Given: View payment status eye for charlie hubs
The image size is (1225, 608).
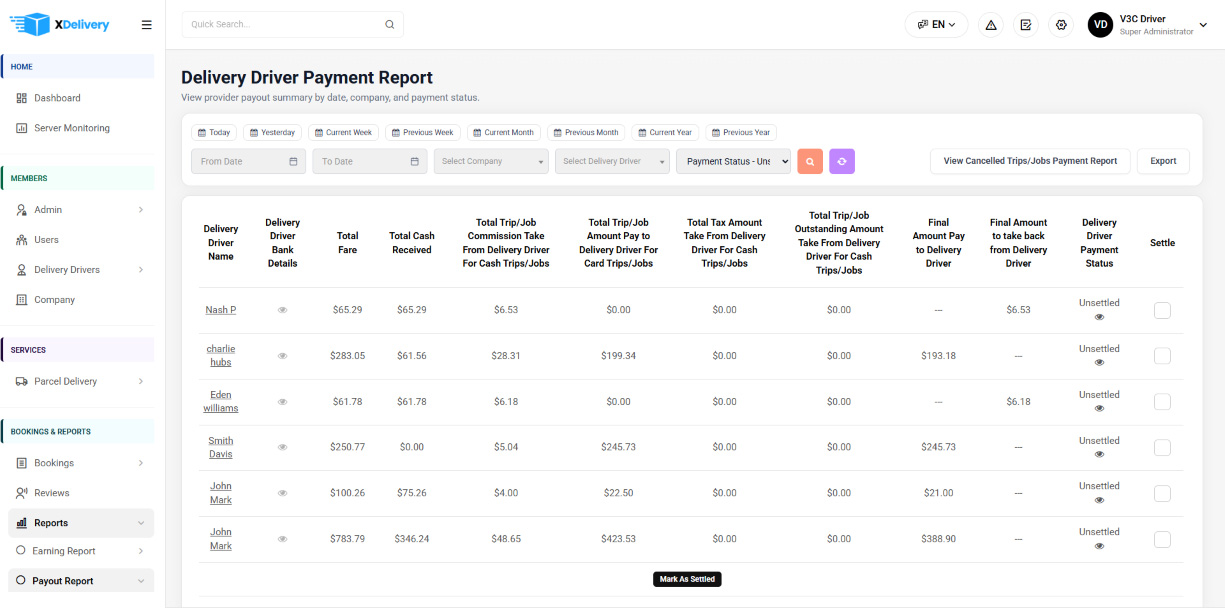Looking at the screenshot, I should pos(1100,363).
